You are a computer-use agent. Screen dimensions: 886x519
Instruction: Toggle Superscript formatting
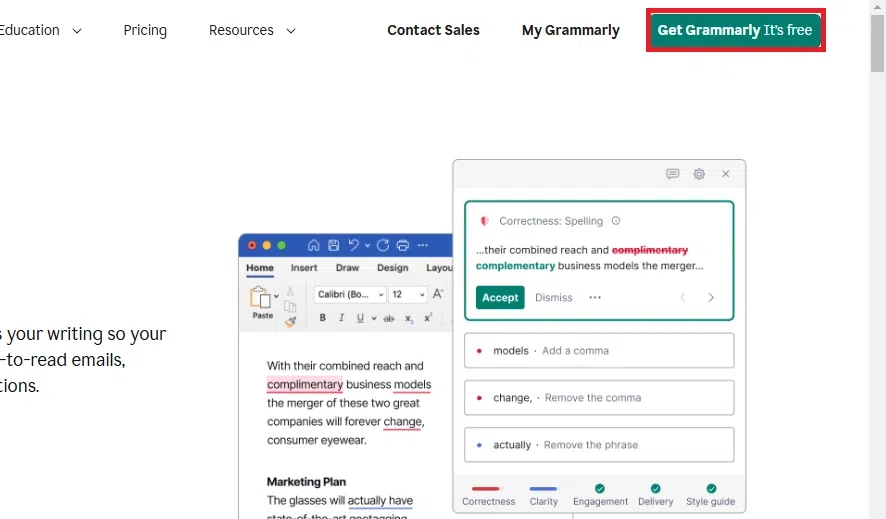[428, 317]
